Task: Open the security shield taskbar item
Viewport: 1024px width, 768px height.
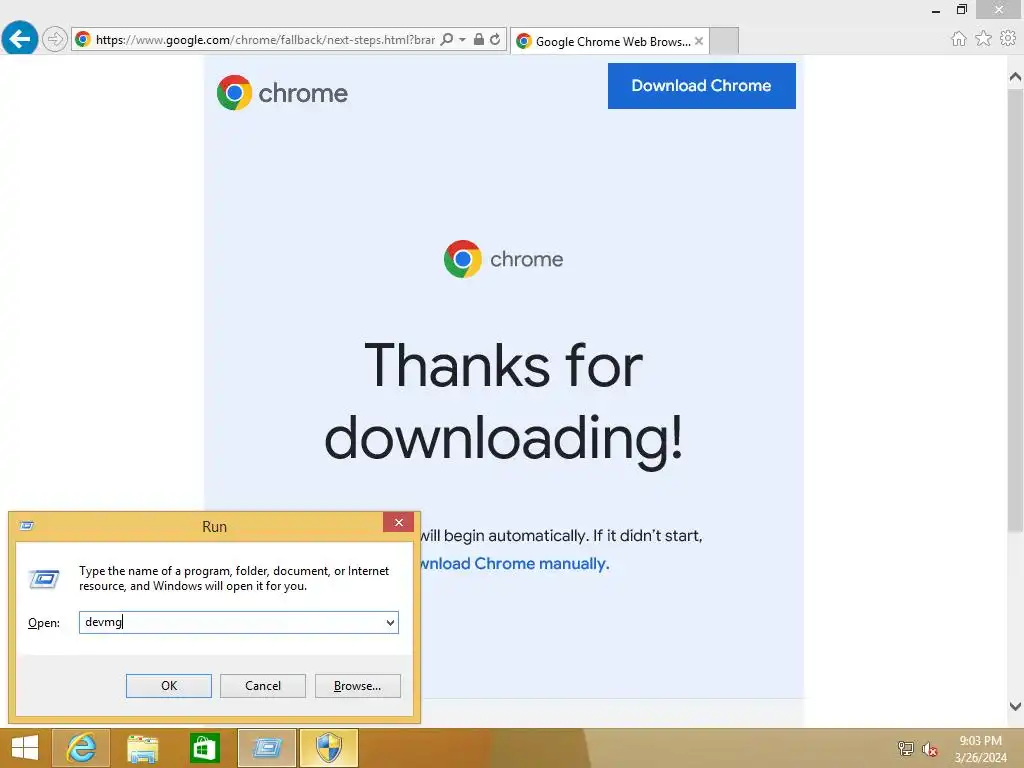Action: click(x=328, y=748)
